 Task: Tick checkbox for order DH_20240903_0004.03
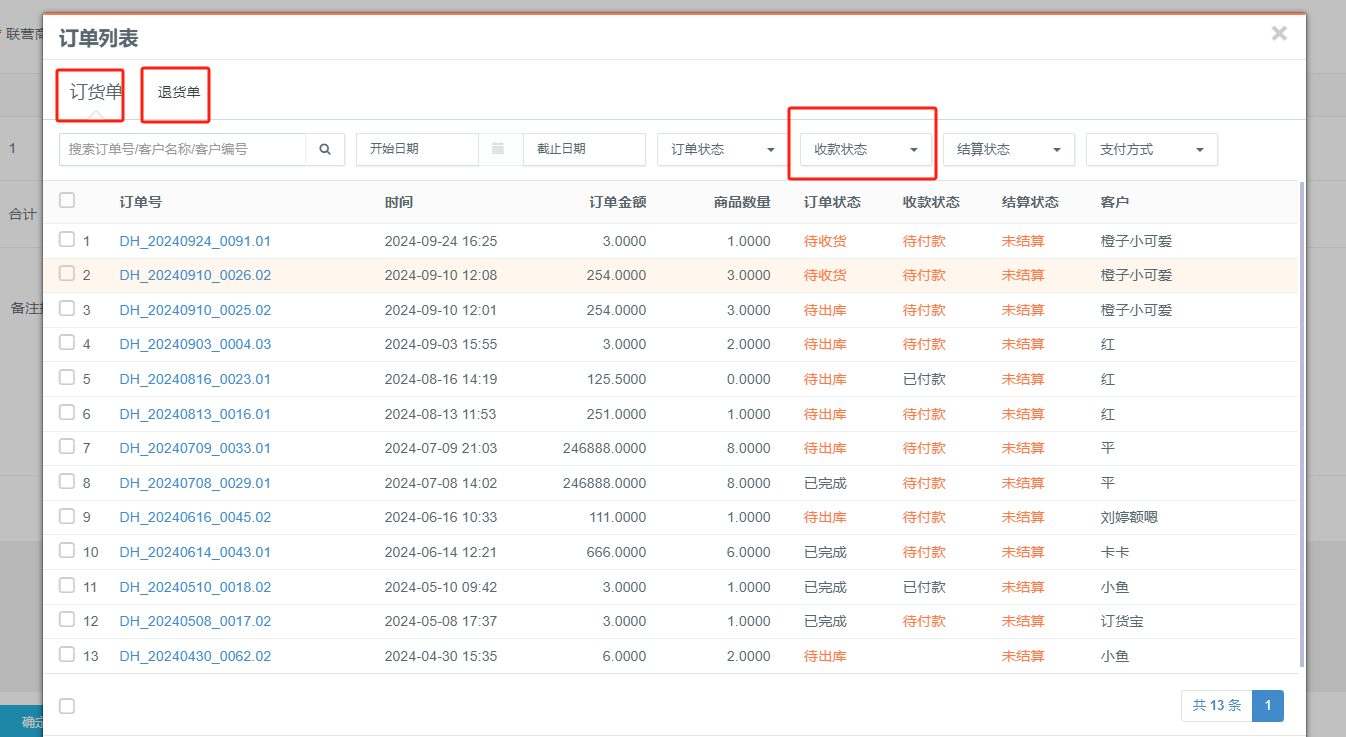coord(67,343)
